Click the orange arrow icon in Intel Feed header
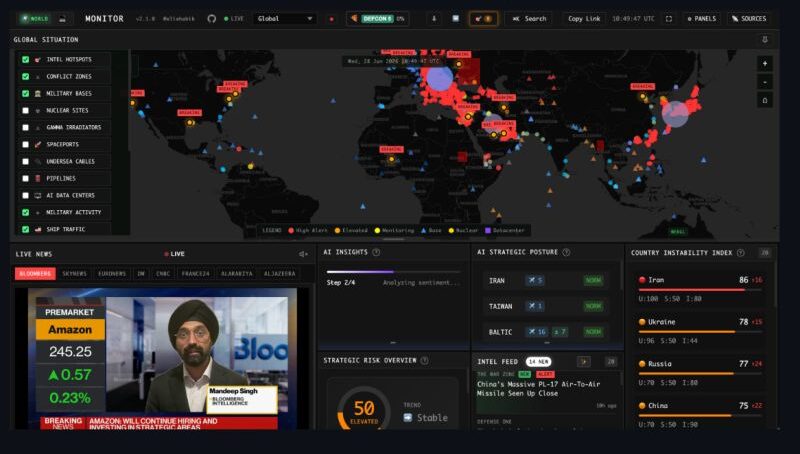800x454 pixels. coord(584,362)
